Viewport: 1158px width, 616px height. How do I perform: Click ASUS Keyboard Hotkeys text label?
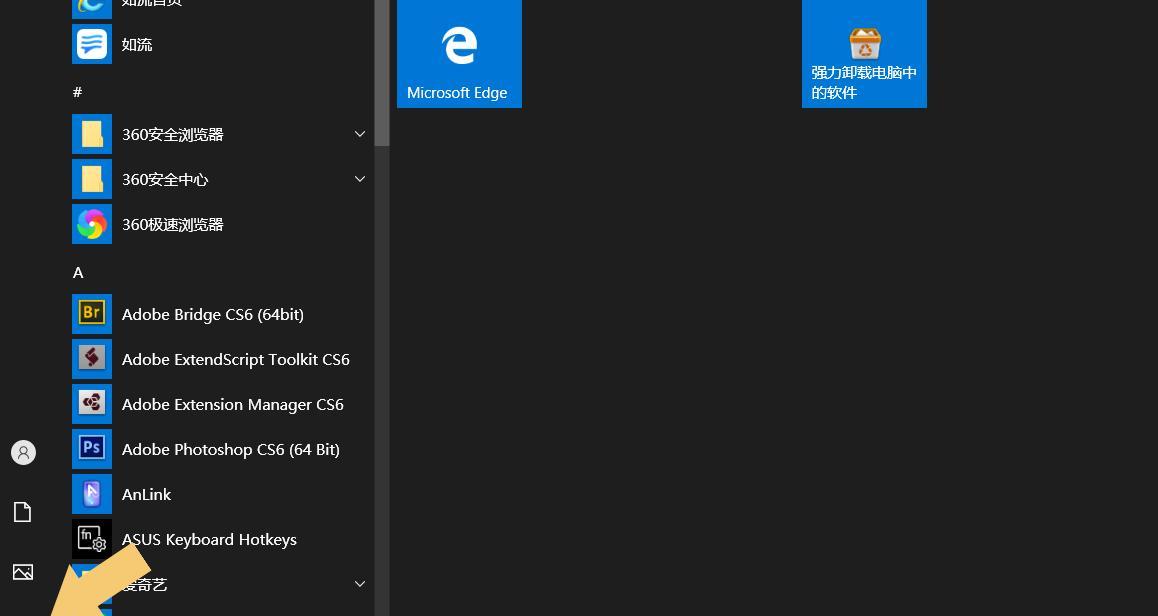(209, 540)
